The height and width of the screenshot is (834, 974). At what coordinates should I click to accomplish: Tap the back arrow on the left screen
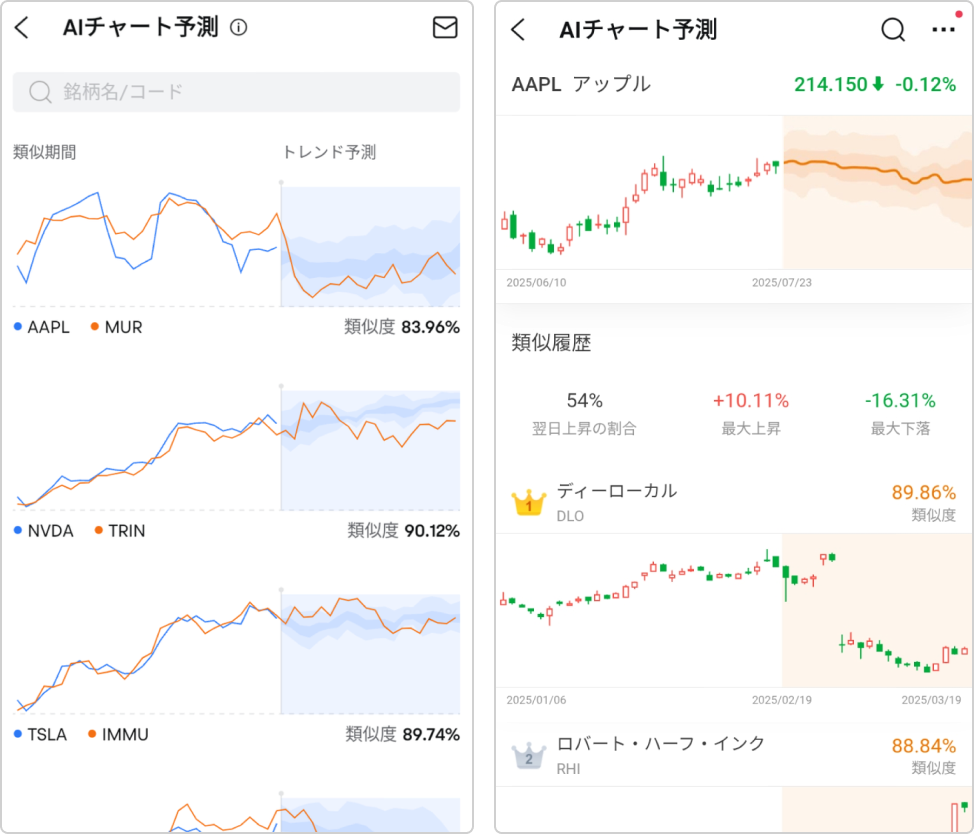22,28
